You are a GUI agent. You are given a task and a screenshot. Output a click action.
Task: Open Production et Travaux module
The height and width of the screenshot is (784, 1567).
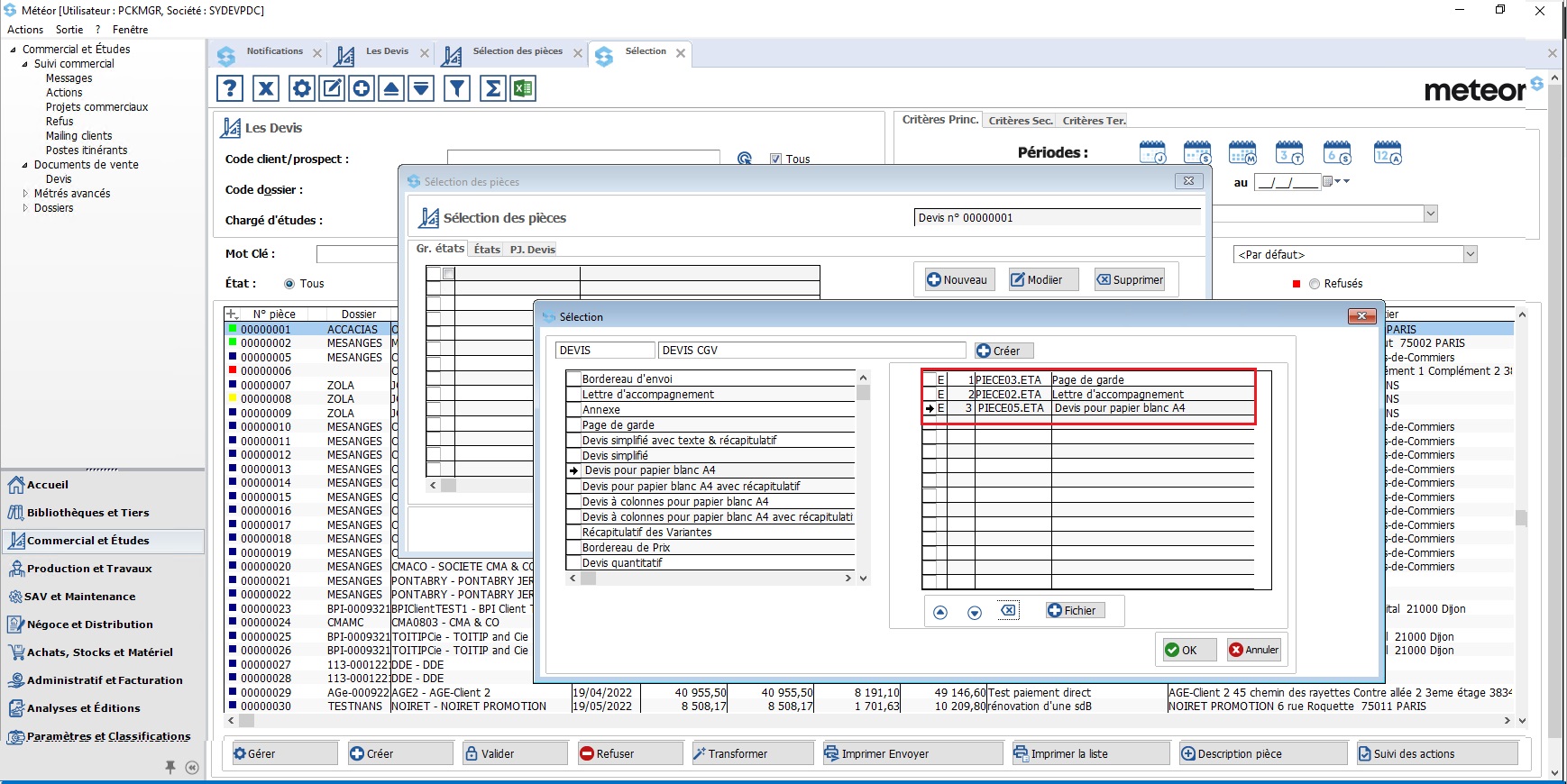89,569
